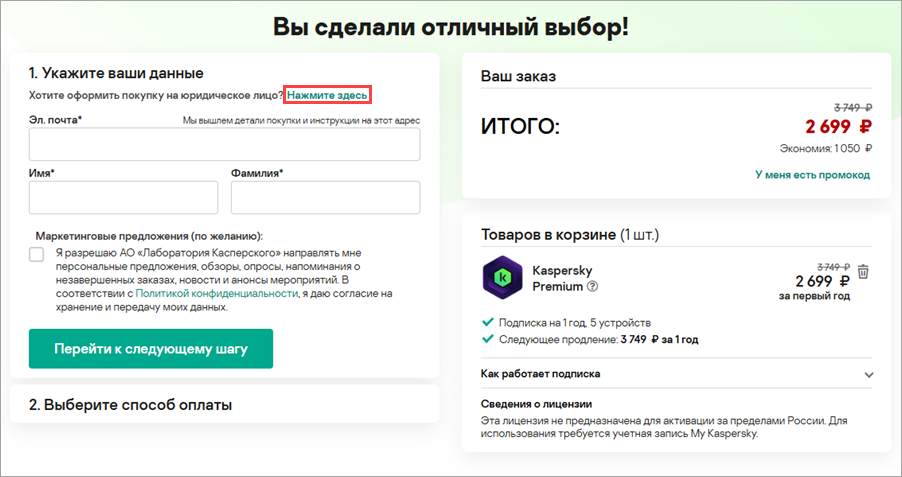Click 'Подписка на 1 год, 5 устройств' line
902x477 pixels.
point(575,323)
